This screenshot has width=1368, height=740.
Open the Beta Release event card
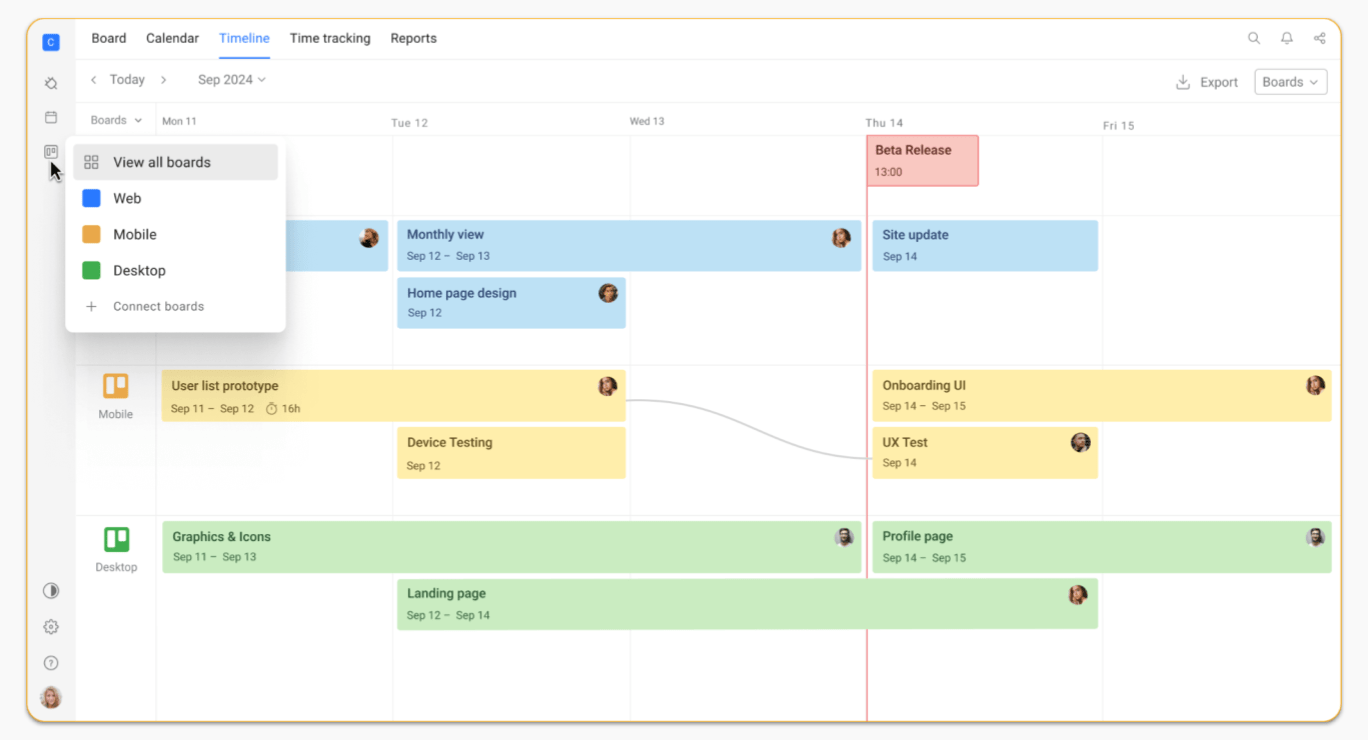click(922, 160)
